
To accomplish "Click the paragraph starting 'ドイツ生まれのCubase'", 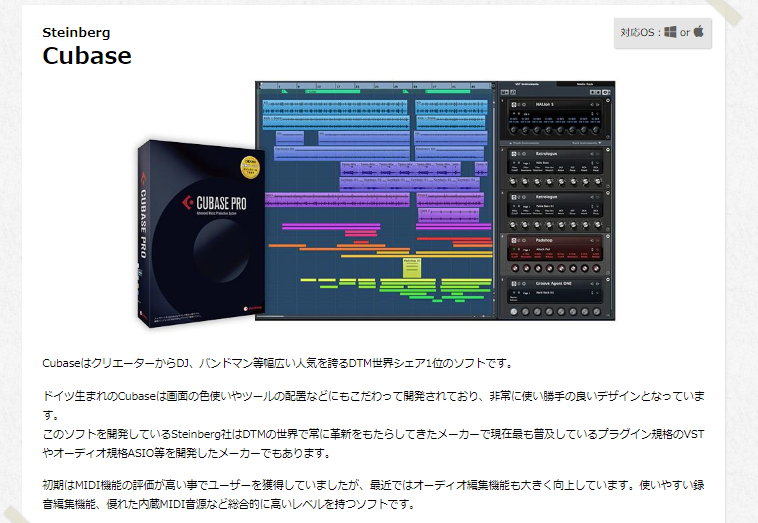I will [x=374, y=424].
